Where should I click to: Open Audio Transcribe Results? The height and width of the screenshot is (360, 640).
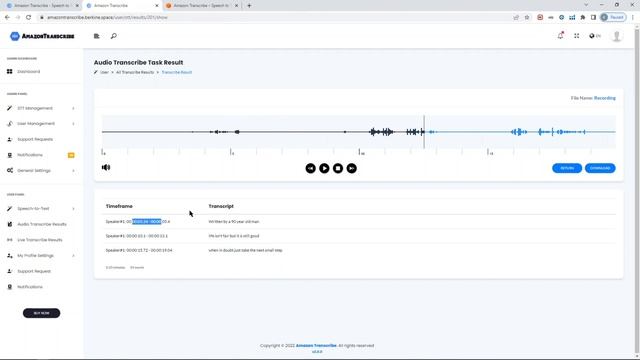42,224
